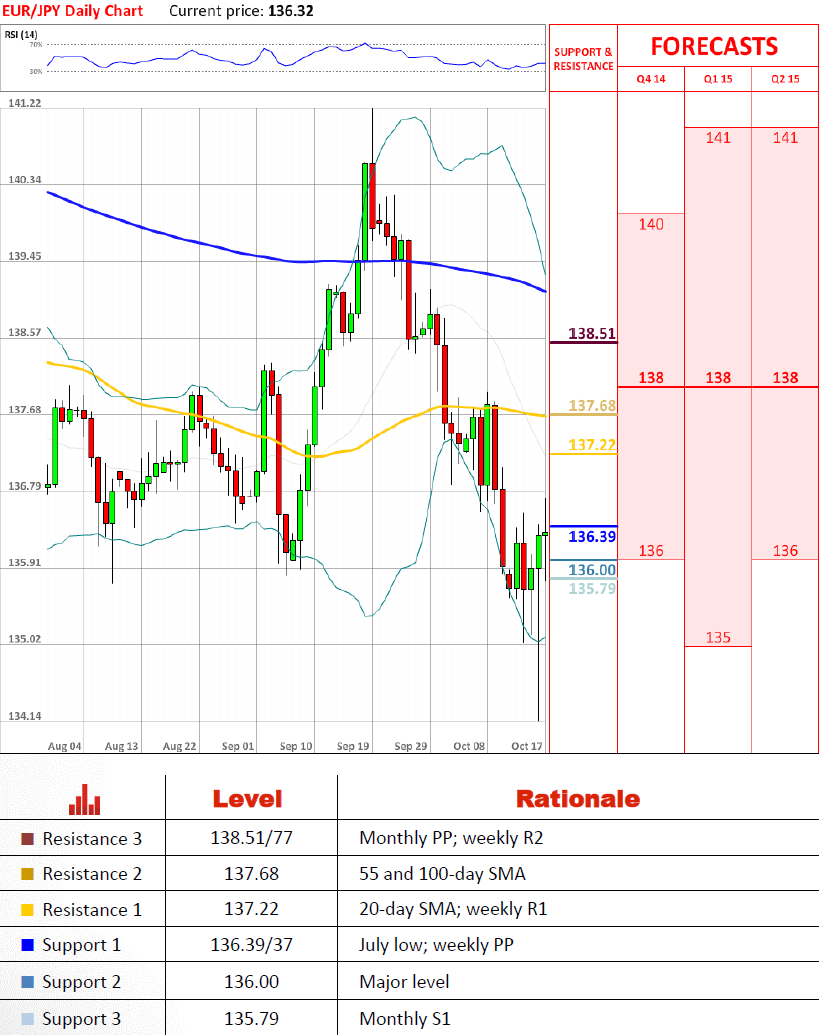Click the 141 forecast in Q2 15 column
The image size is (819, 1035).
785,138
